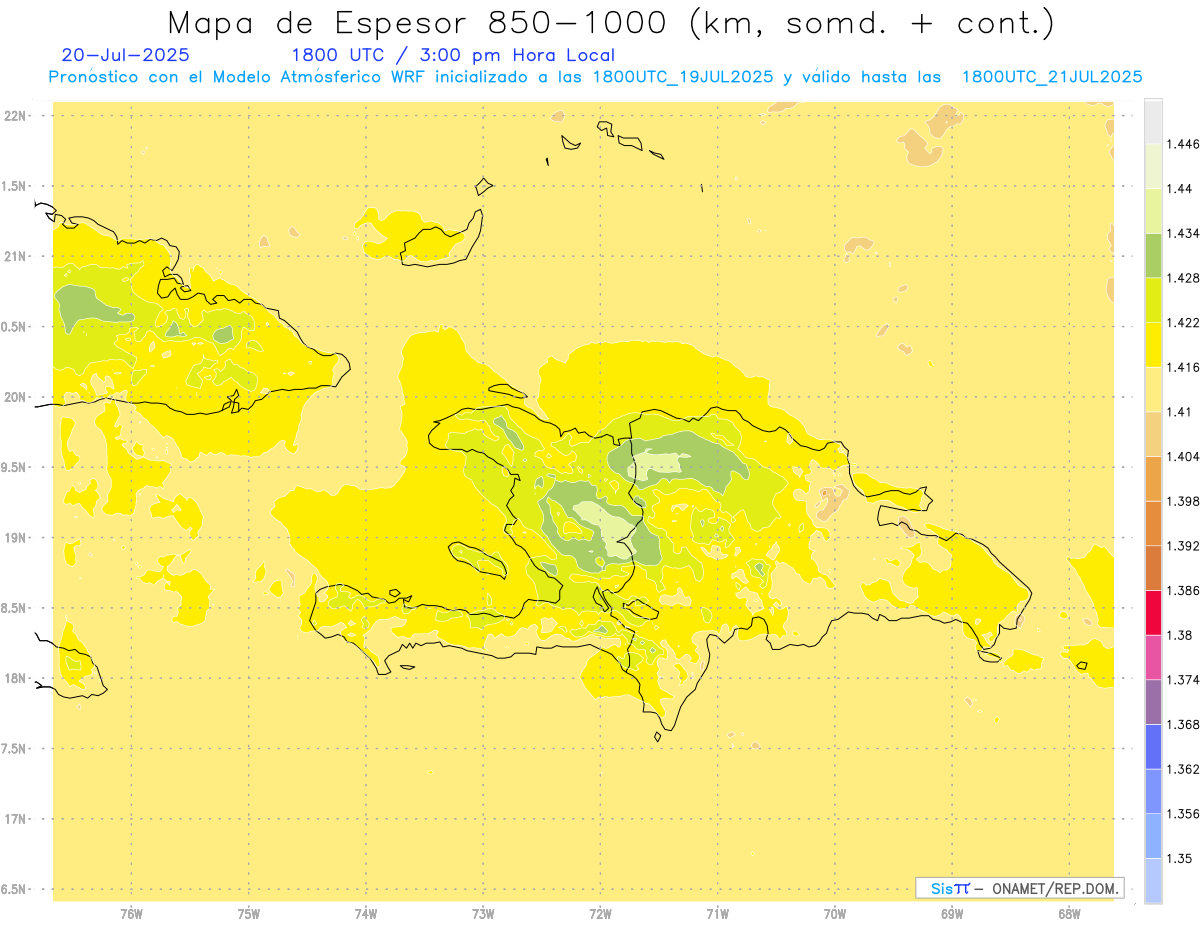Click the 19N latitude label
This screenshot has width=1200, height=927.
(x=14, y=537)
